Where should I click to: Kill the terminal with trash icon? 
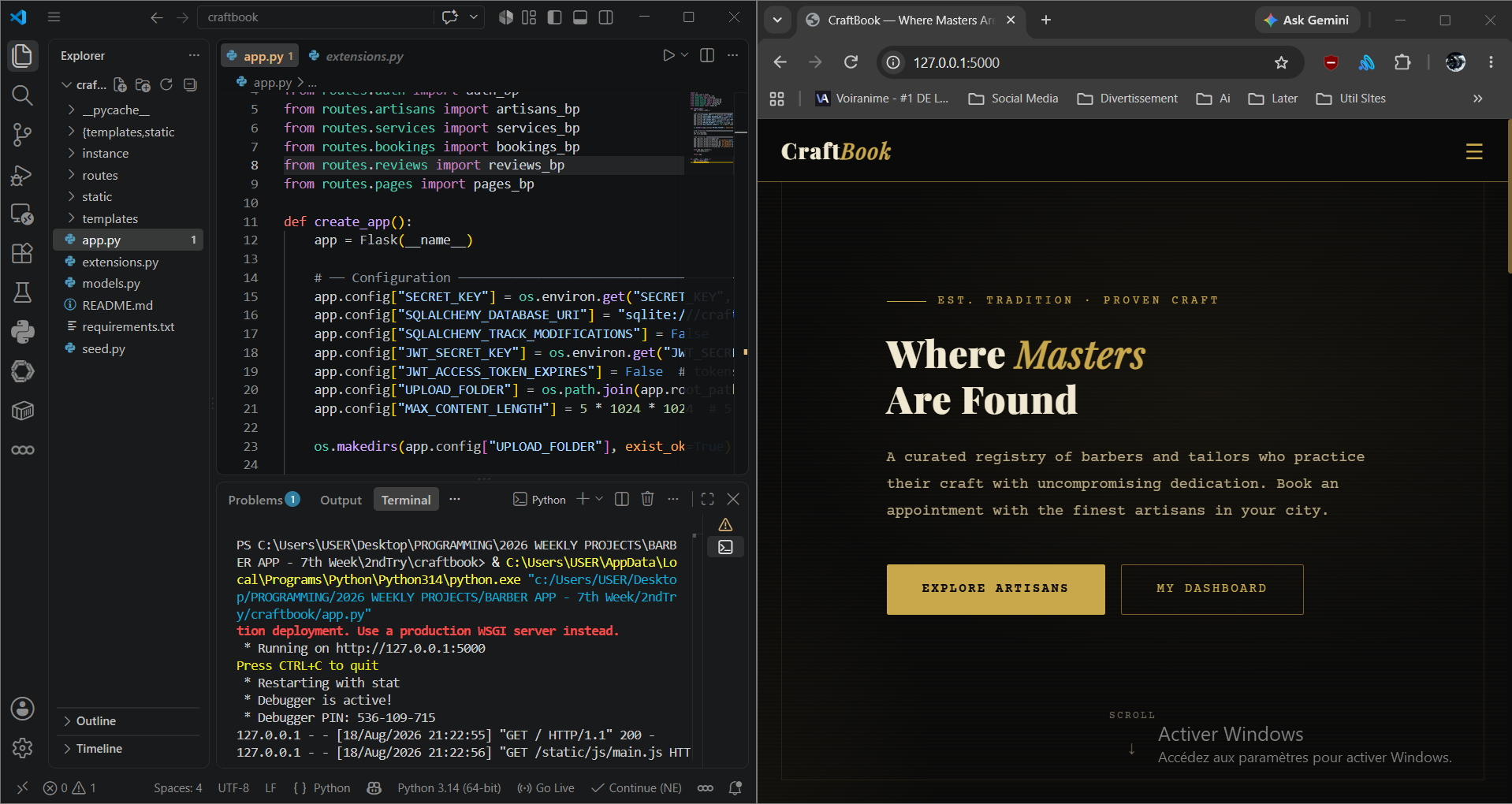coord(647,499)
